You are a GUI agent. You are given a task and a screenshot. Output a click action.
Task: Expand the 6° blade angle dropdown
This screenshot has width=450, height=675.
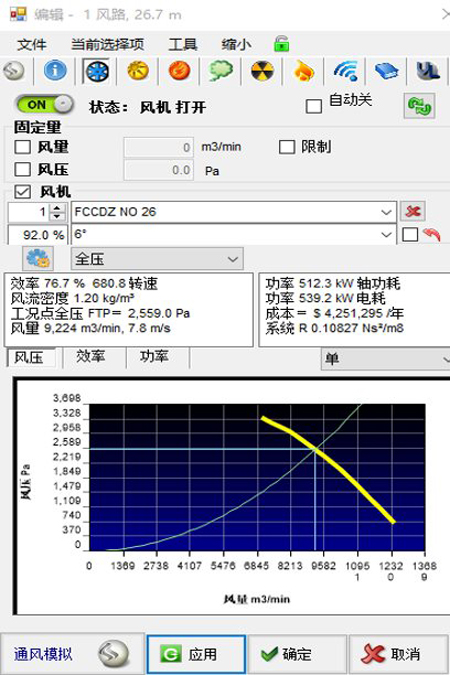(234, 235)
